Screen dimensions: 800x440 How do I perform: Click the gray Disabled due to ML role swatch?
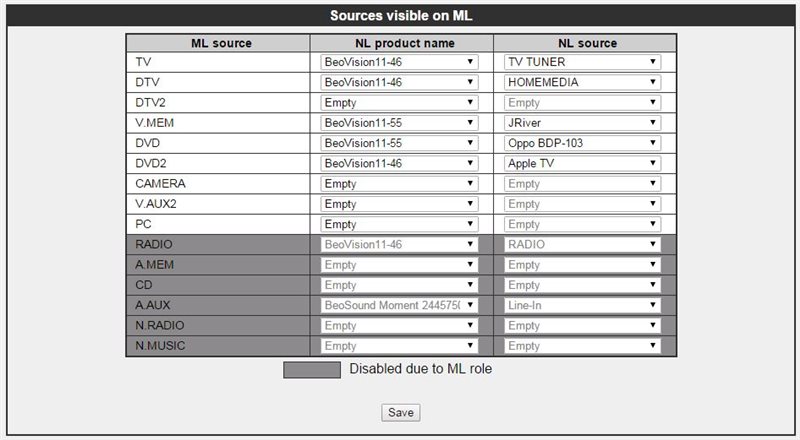(312, 369)
